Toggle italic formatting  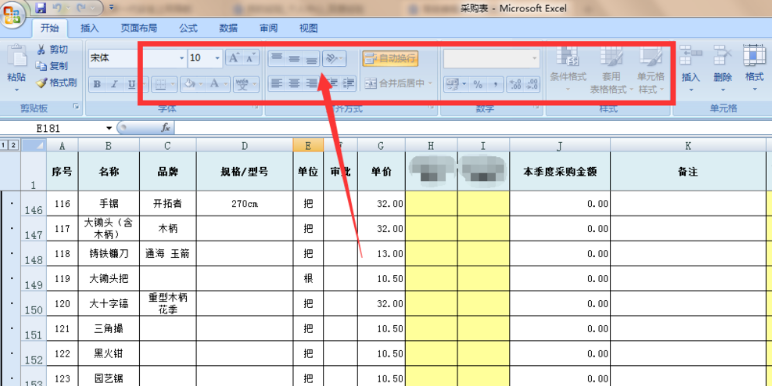tap(114, 84)
